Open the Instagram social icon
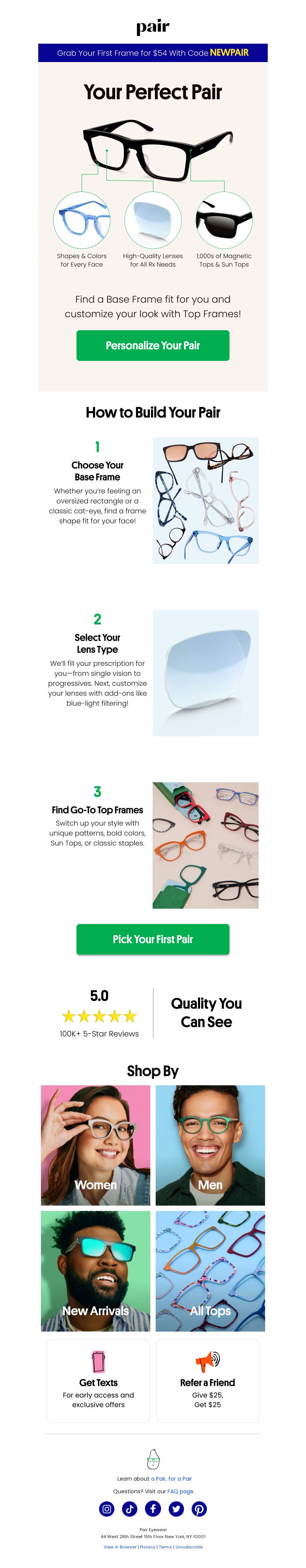The image size is (306, 1568). (106, 1509)
